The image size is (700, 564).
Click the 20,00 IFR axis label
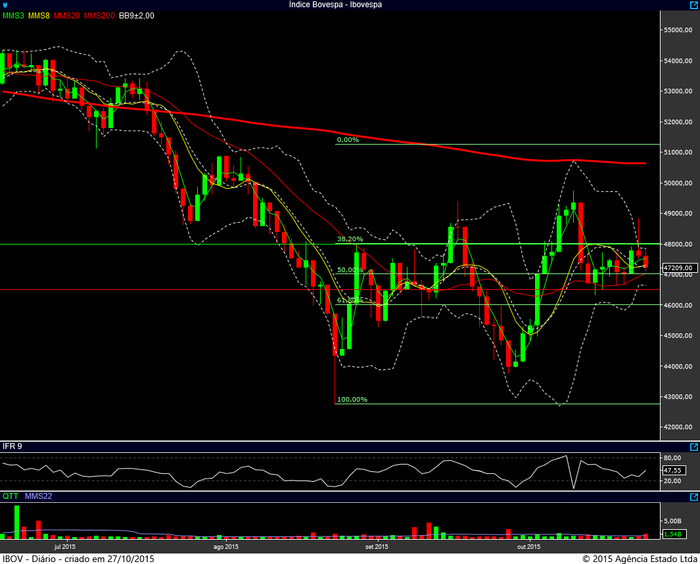[672, 481]
